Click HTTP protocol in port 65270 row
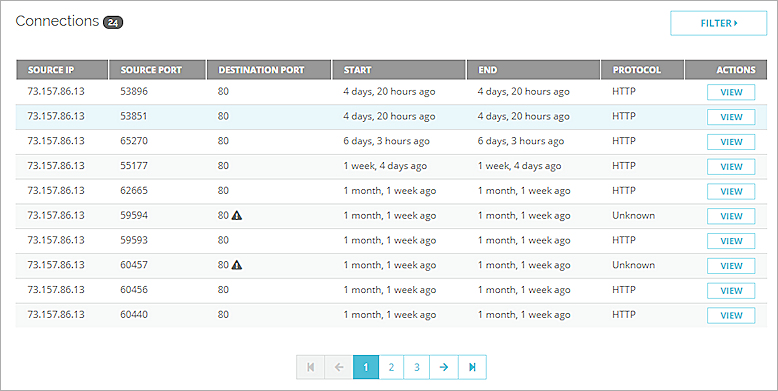 (624, 141)
